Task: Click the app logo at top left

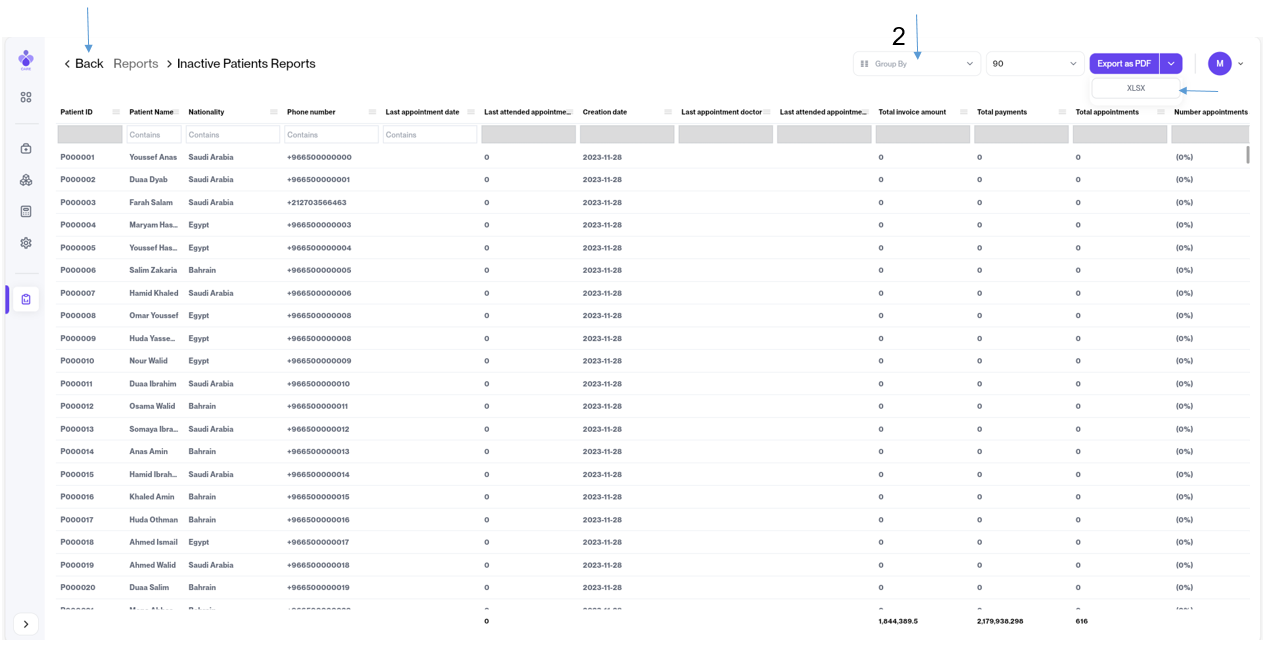Action: tap(26, 60)
